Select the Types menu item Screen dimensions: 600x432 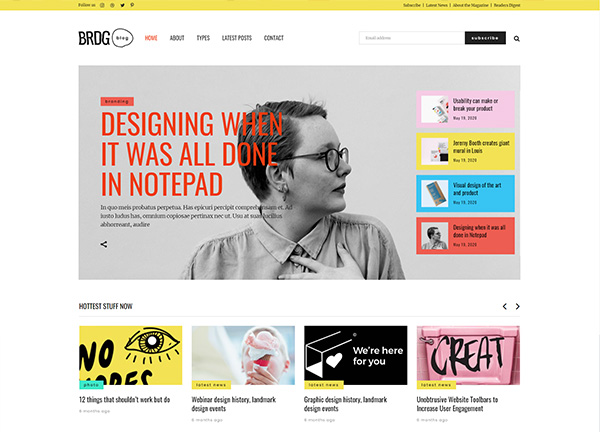pyautogui.click(x=203, y=38)
